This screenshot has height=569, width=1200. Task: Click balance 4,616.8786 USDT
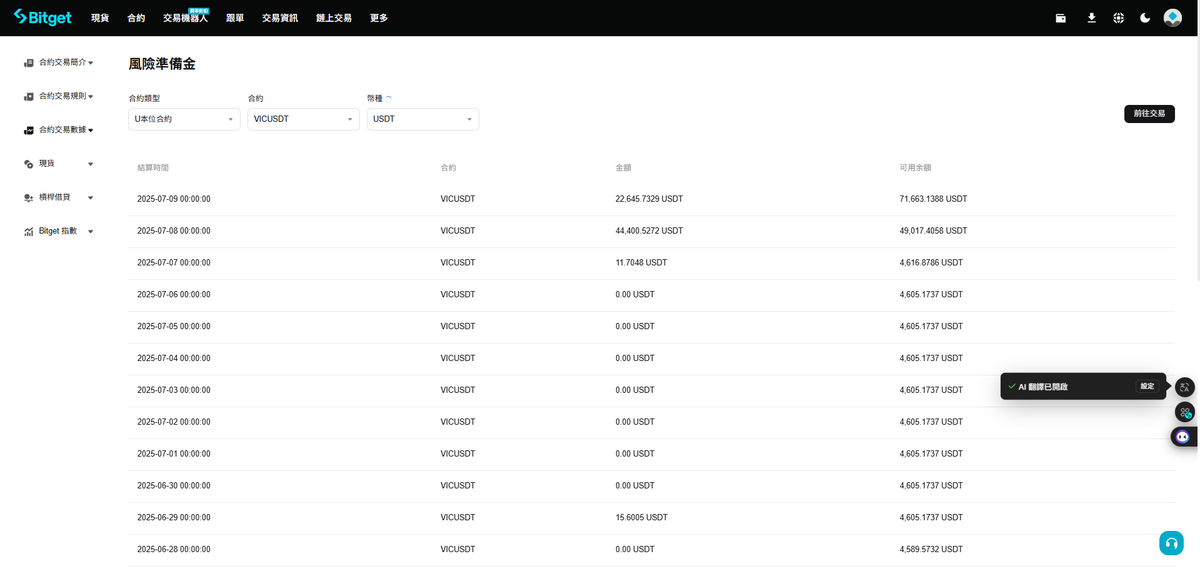click(x=931, y=263)
